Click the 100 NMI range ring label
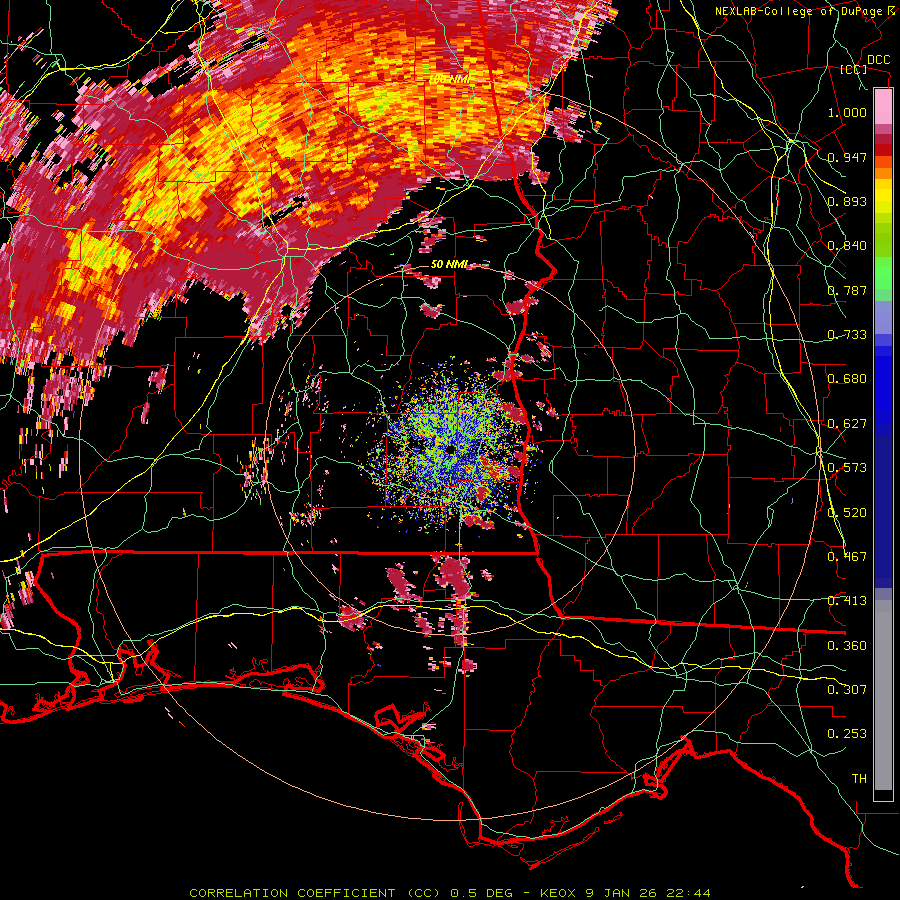 [450, 79]
